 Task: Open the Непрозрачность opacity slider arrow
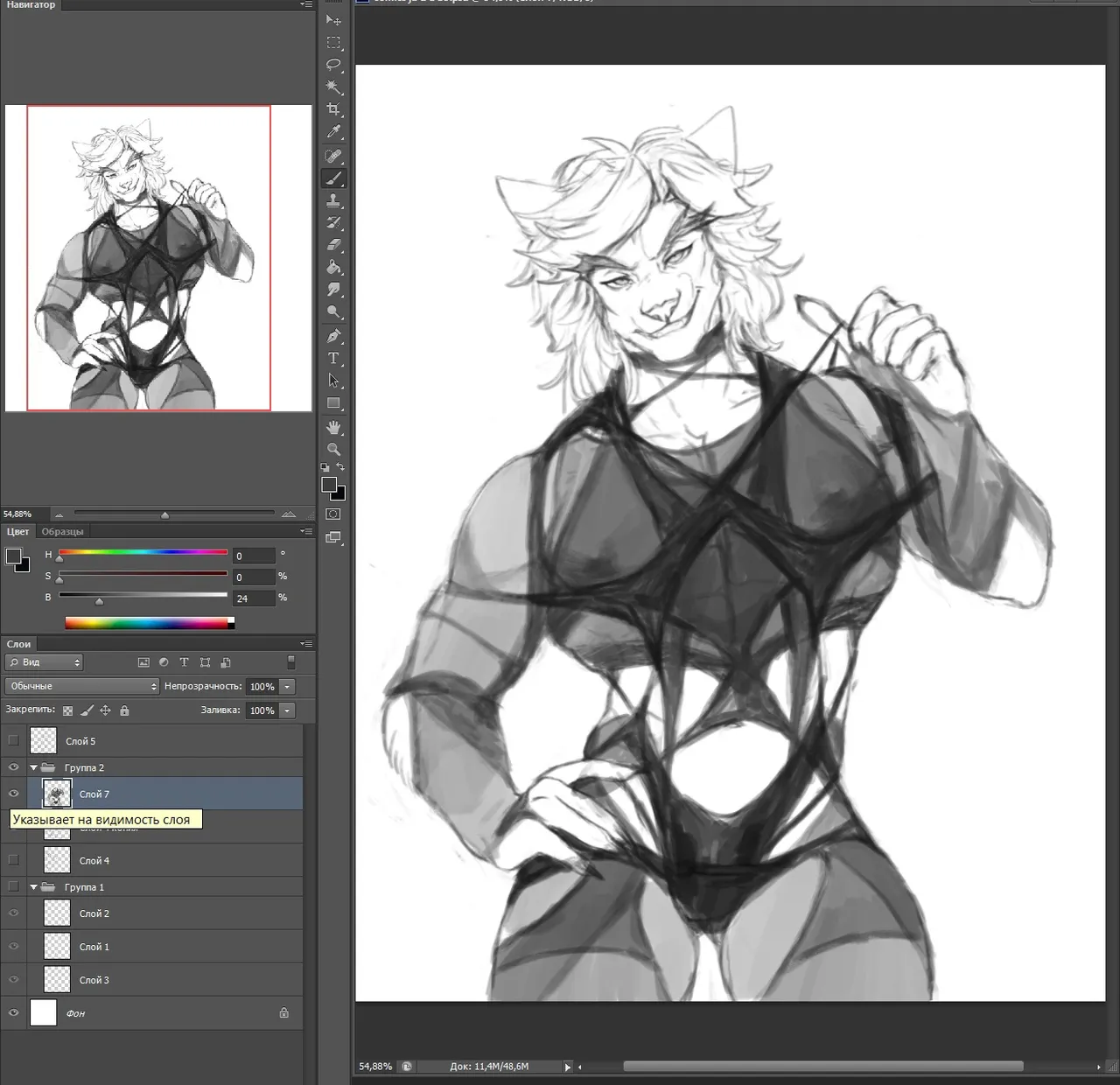pyautogui.click(x=288, y=687)
